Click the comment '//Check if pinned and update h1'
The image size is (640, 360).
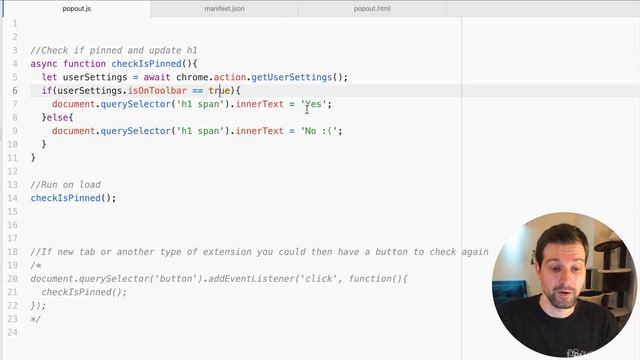[114, 50]
